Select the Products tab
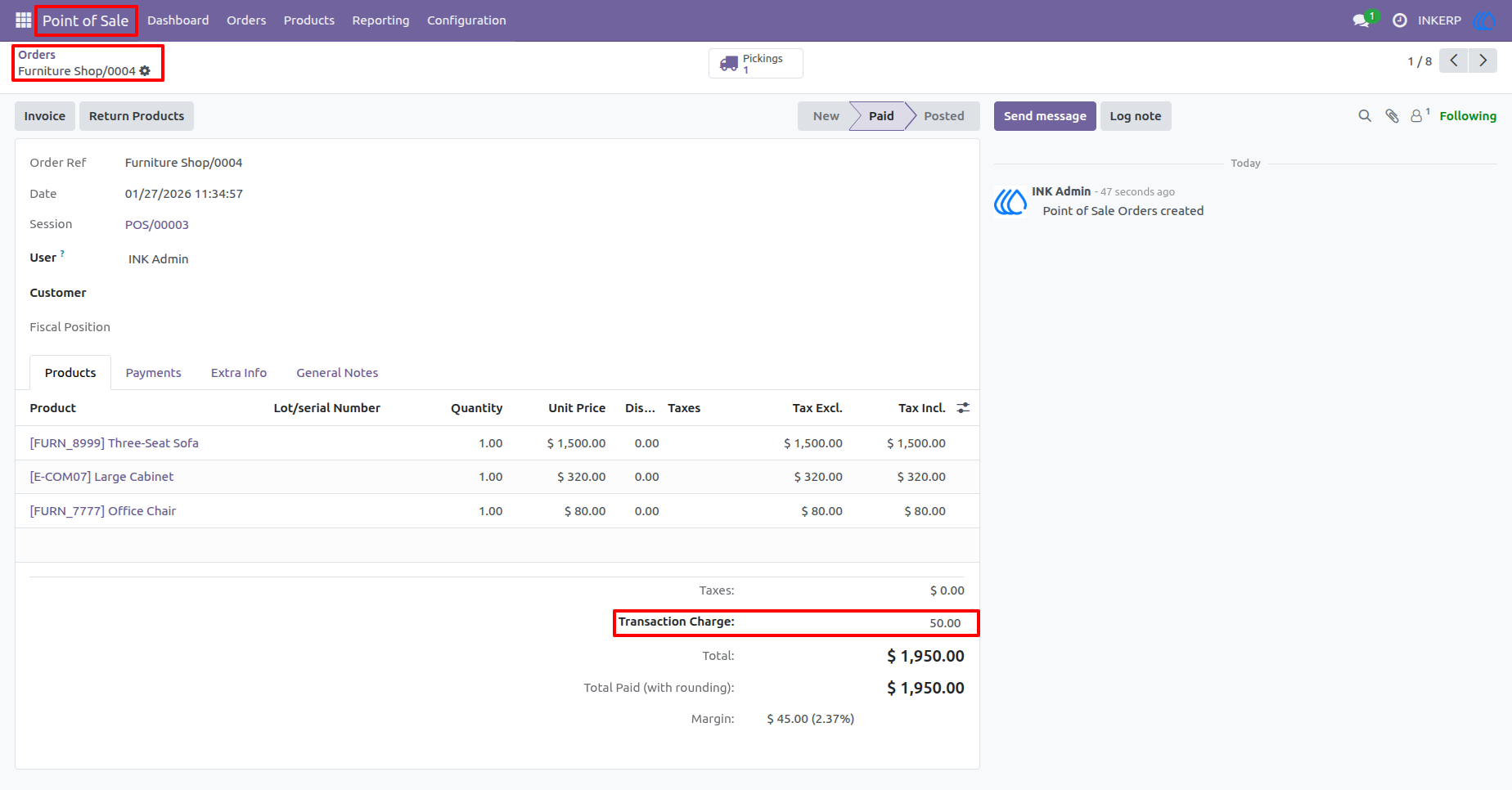 pyautogui.click(x=70, y=373)
